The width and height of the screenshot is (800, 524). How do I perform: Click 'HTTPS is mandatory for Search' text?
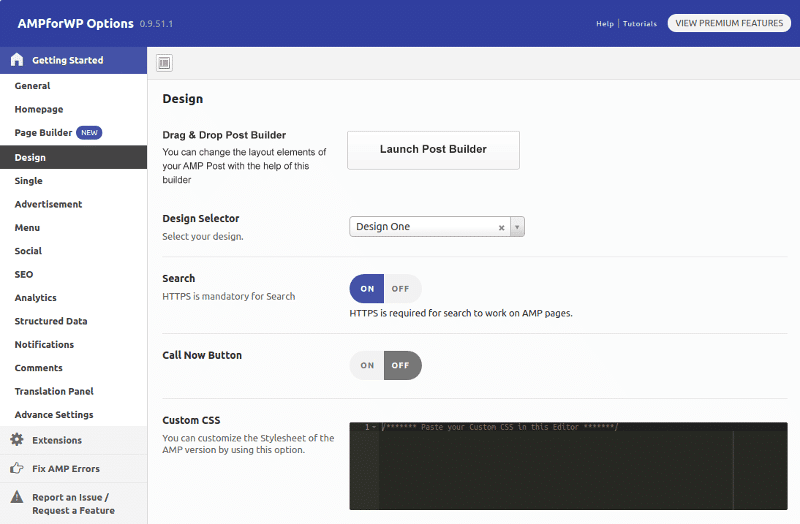coord(229,296)
